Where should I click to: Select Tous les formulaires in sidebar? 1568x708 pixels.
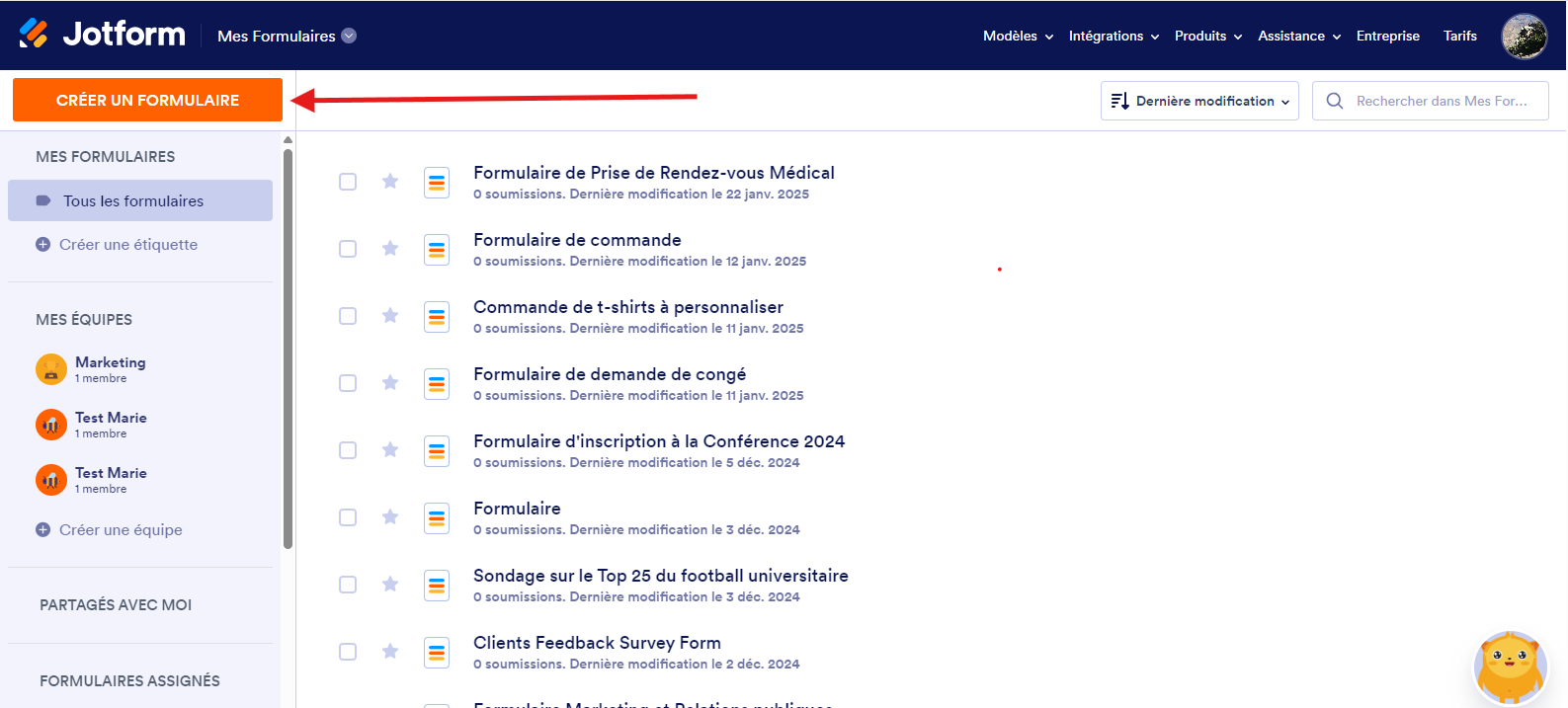click(x=140, y=200)
